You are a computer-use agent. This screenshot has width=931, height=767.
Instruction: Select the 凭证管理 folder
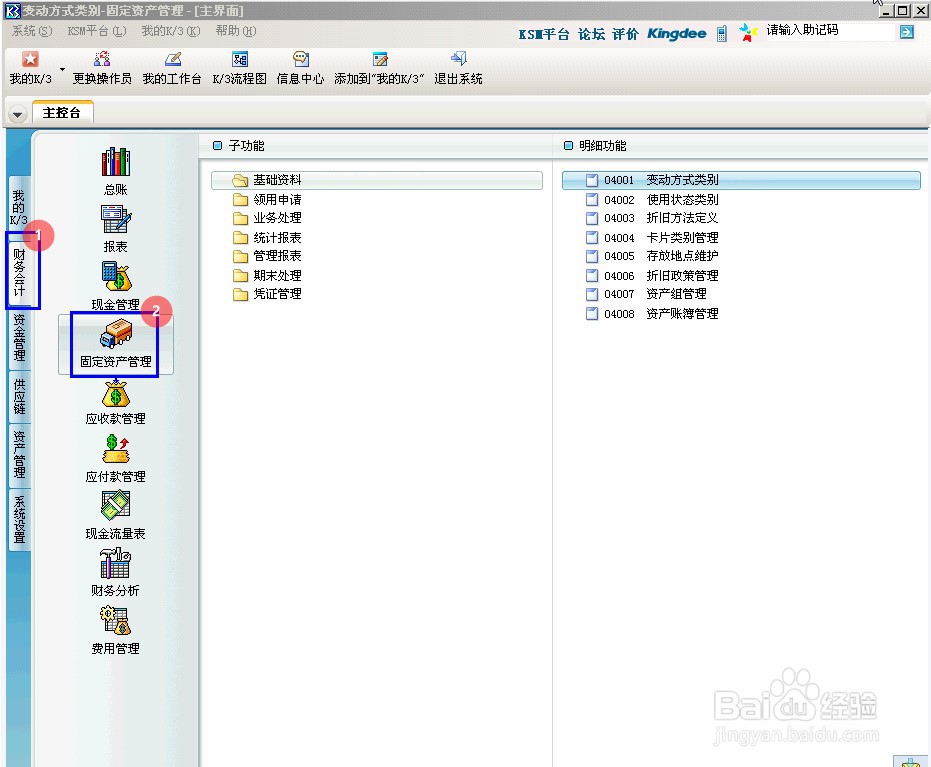tap(267, 294)
